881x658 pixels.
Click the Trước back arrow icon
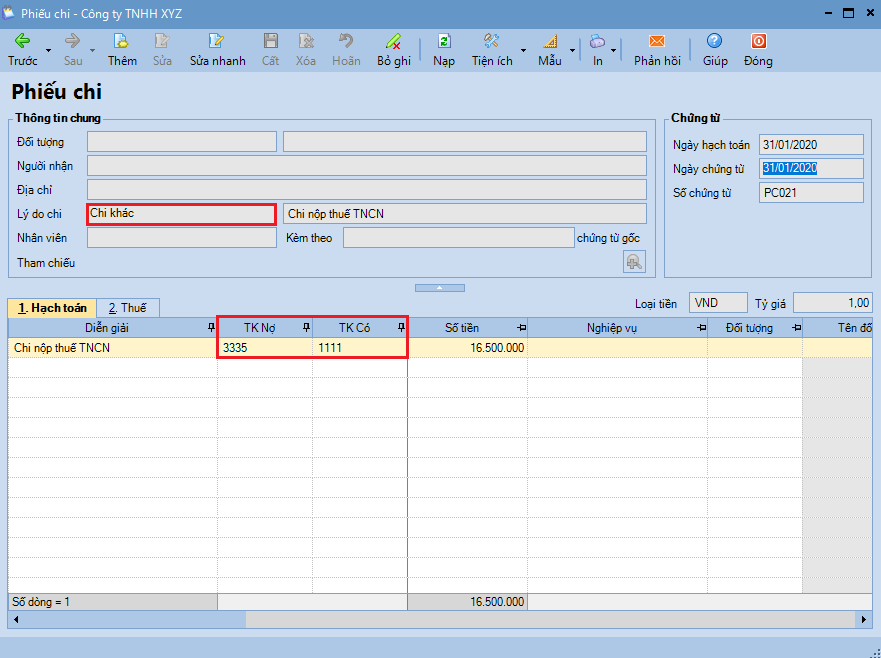pos(22,42)
